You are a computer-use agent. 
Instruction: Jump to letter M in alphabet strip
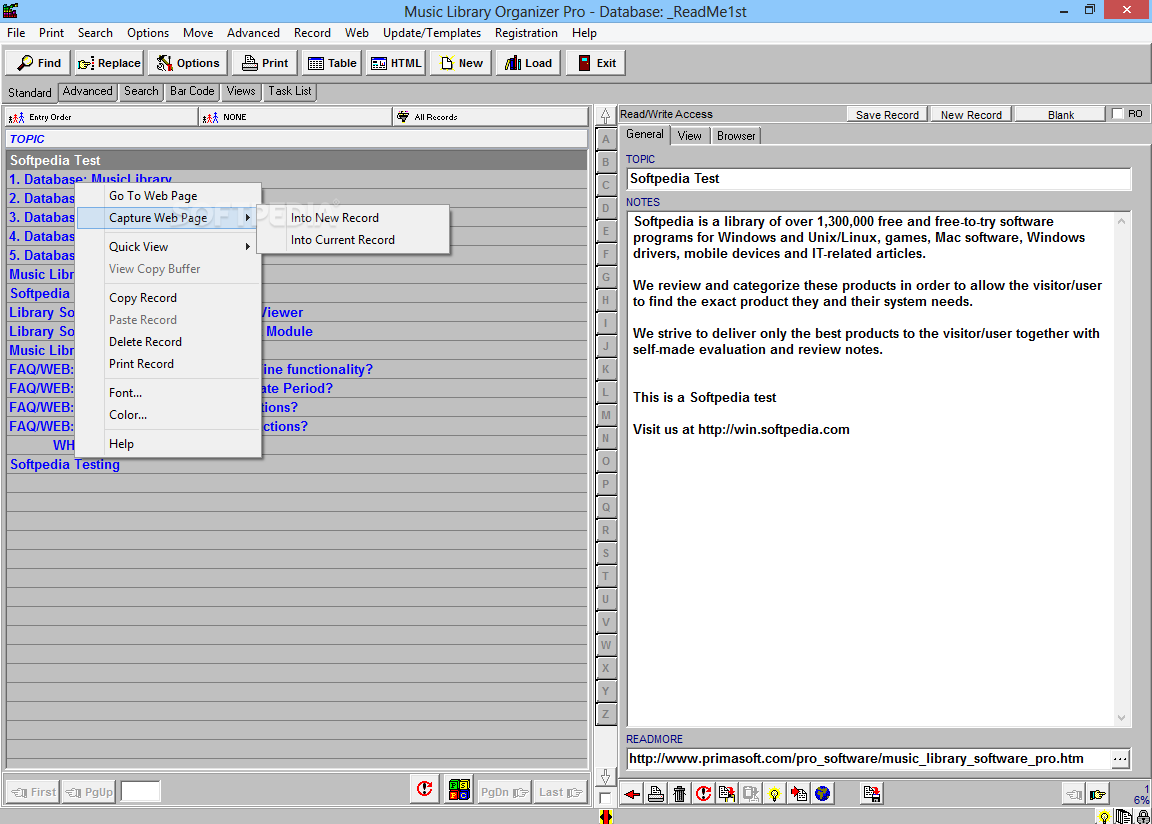tap(605, 416)
